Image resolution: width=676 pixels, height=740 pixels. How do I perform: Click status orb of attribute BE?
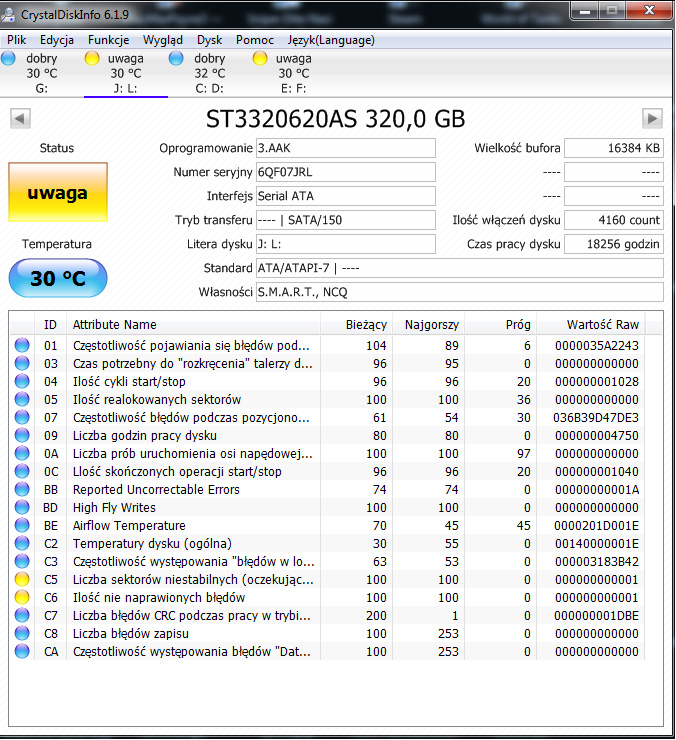(x=22, y=525)
